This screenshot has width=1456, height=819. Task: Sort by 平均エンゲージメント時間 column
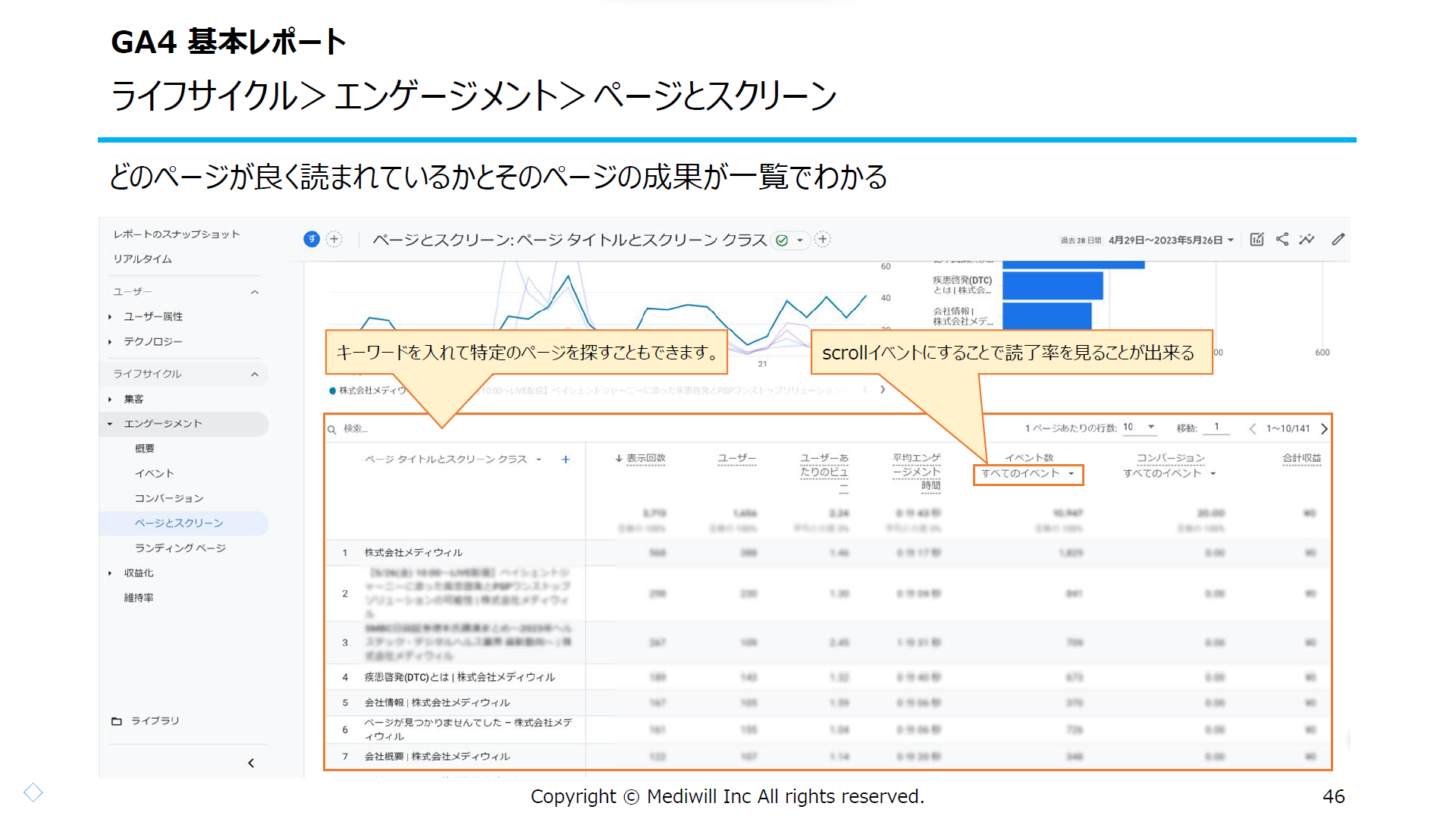point(916,472)
